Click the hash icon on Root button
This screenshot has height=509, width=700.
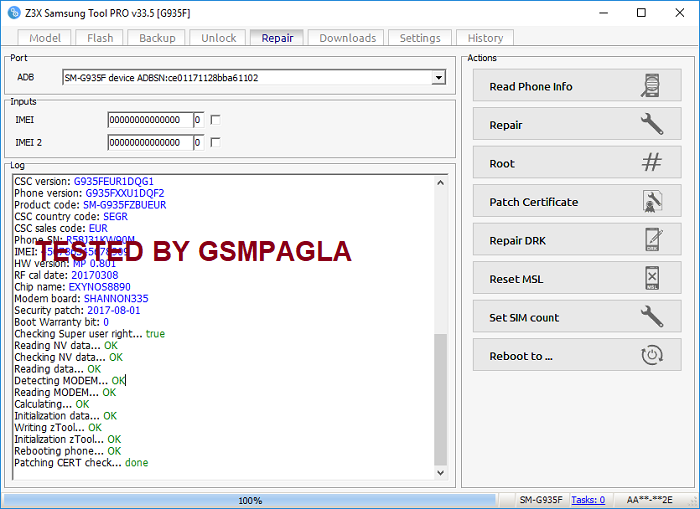tap(652, 162)
